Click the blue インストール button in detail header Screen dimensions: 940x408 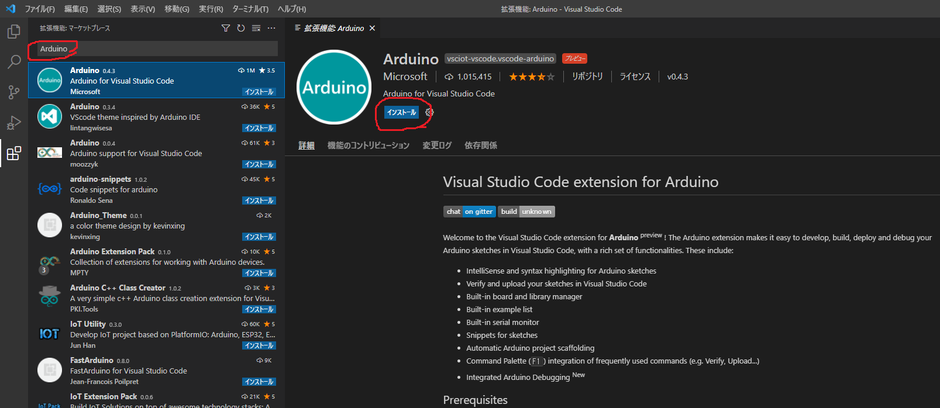[x=401, y=113]
